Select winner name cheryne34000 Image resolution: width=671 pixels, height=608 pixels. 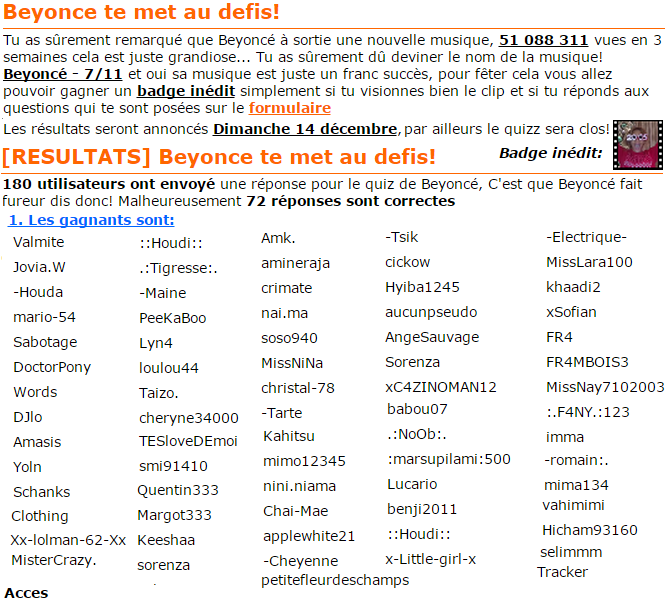[x=189, y=418]
